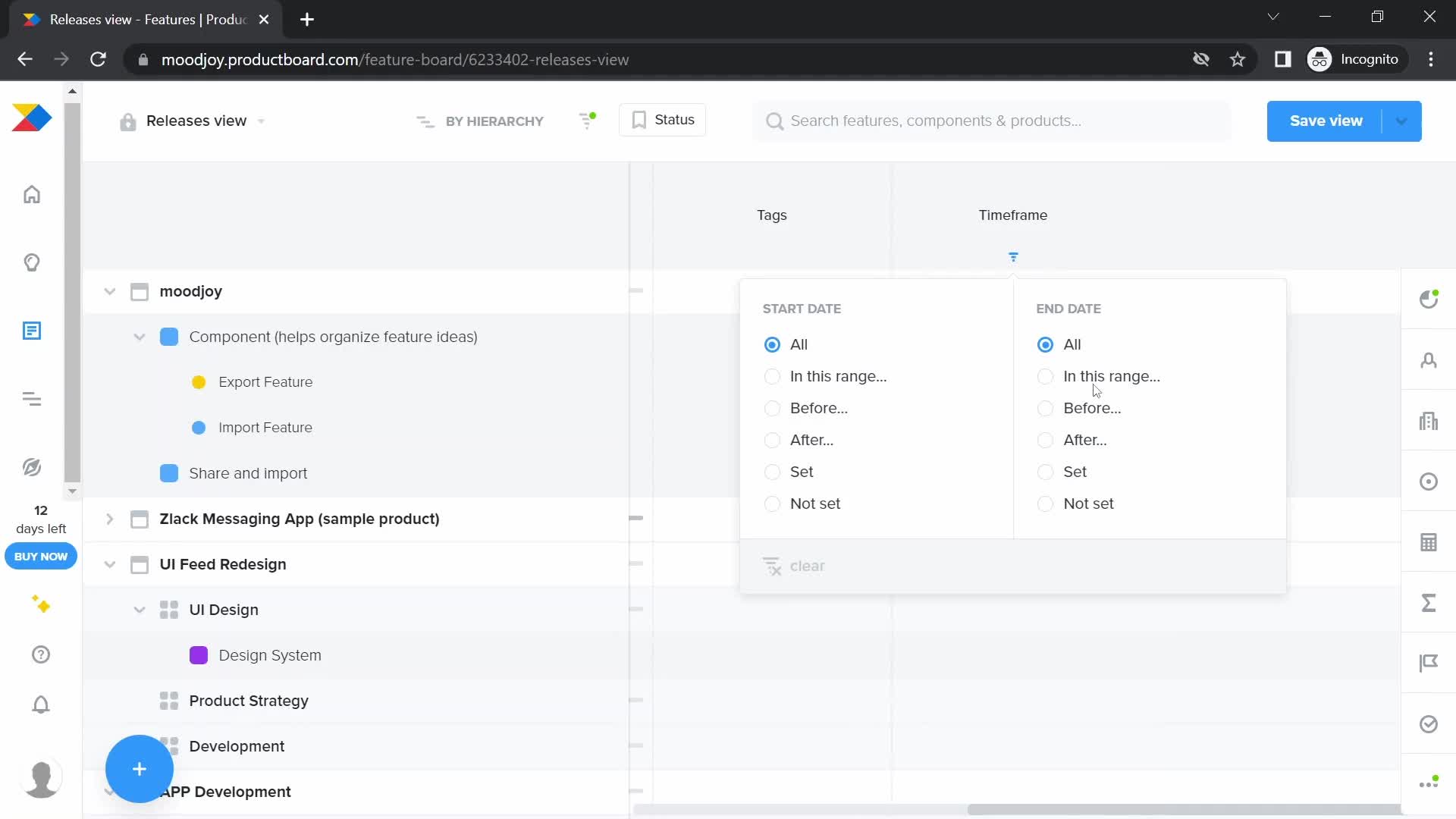Open the notifications bell icon
The width and height of the screenshot is (1456, 819).
pyautogui.click(x=41, y=704)
